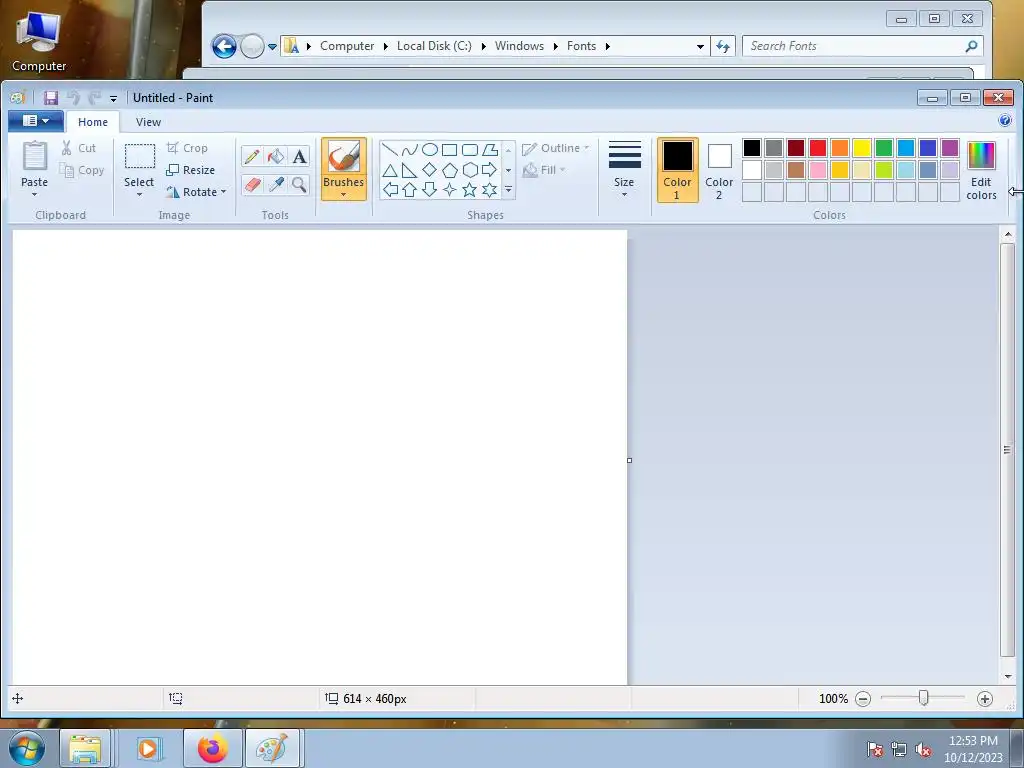Open Windows Explorer from the taskbar

coord(85,748)
